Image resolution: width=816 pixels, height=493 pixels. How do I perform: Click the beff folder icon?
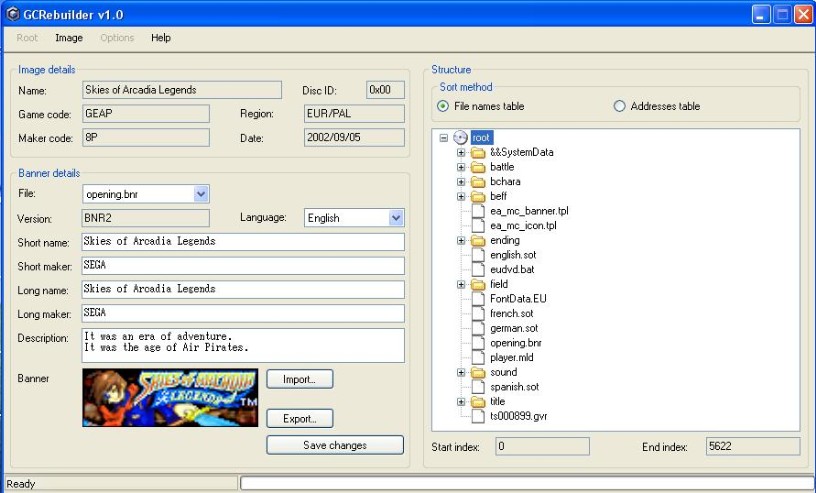(x=478, y=196)
